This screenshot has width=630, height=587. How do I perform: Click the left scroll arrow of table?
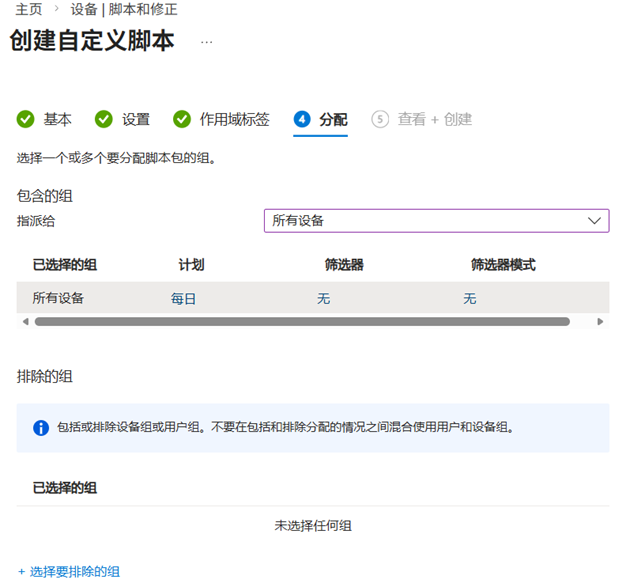click(x=25, y=322)
